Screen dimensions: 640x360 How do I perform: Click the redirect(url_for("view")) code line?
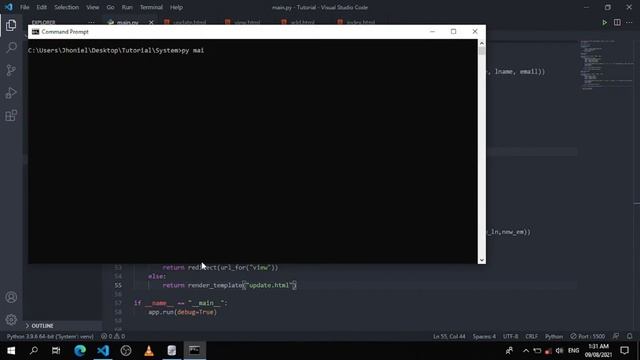220,268
